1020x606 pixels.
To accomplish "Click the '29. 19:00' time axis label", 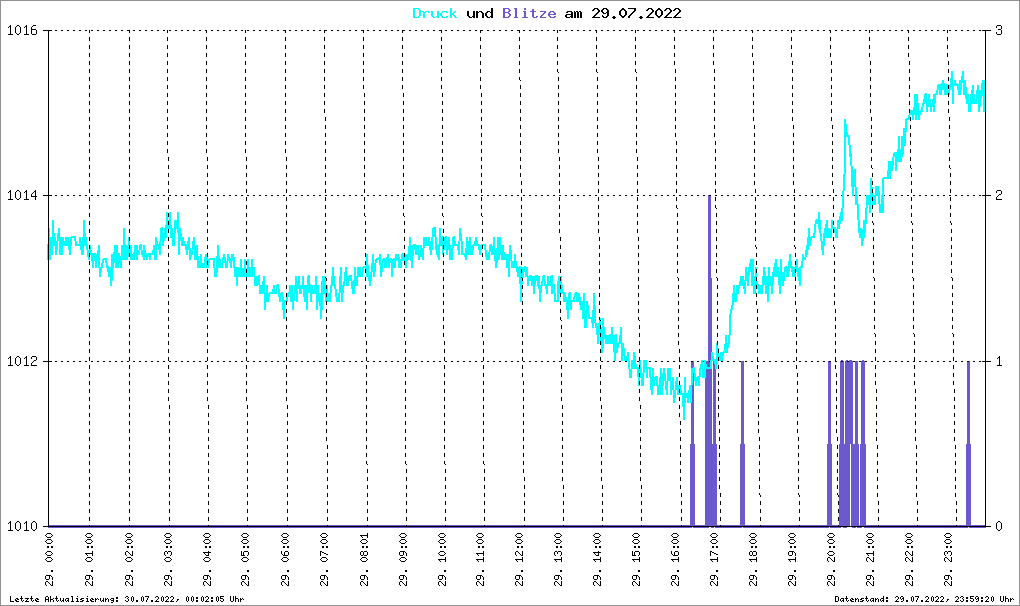I will pos(792,560).
